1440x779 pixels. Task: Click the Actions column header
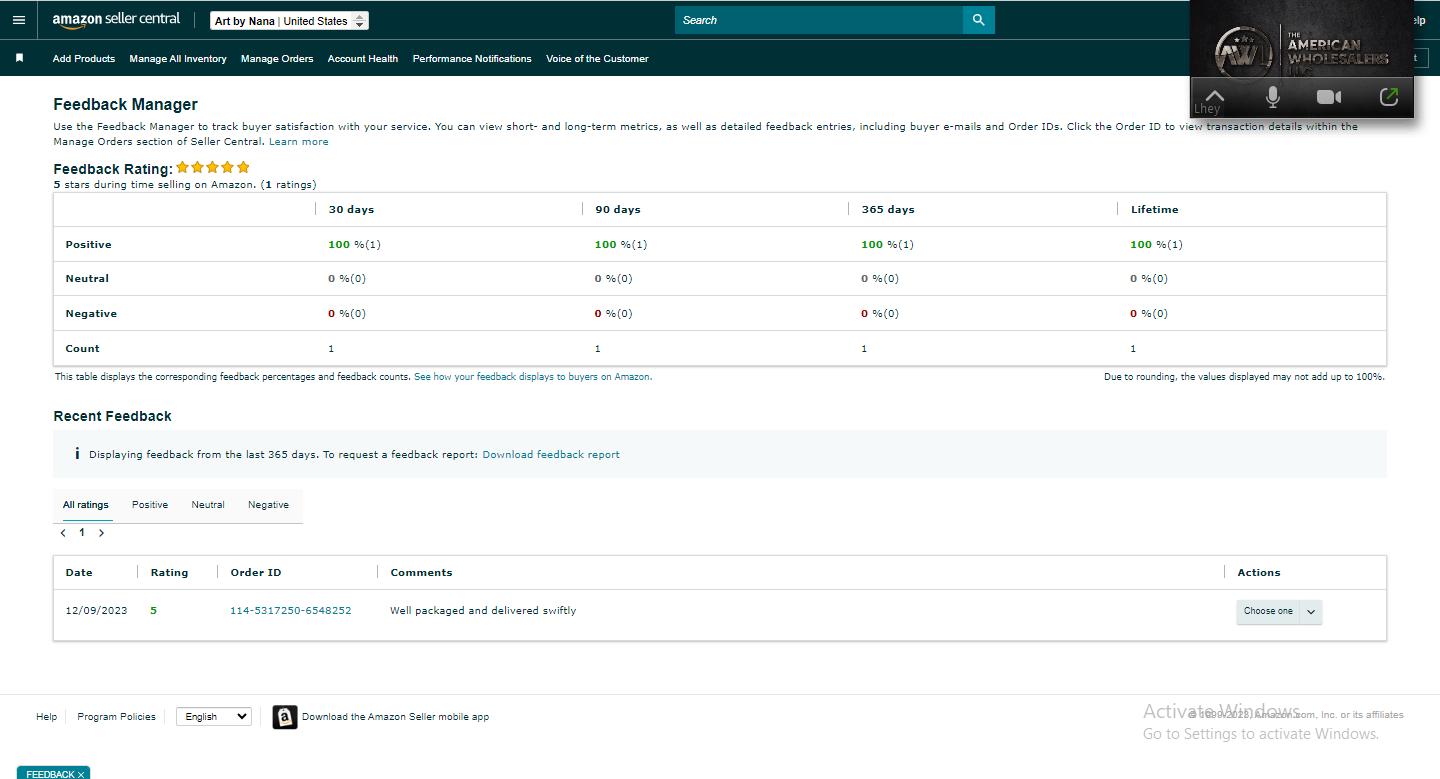coord(1259,573)
